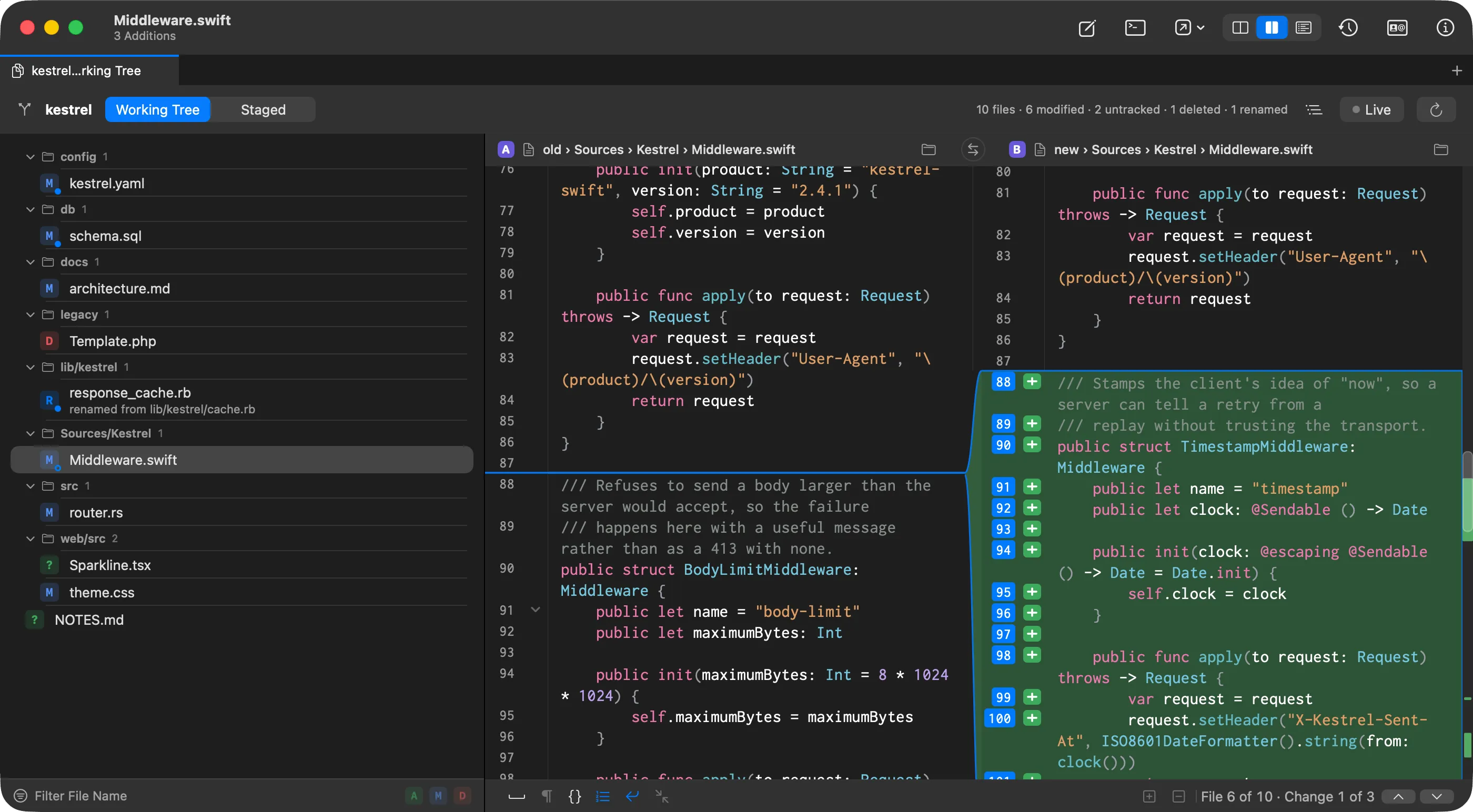Stage line 88 with plus button
The height and width of the screenshot is (812, 1473).
pos(1032,382)
